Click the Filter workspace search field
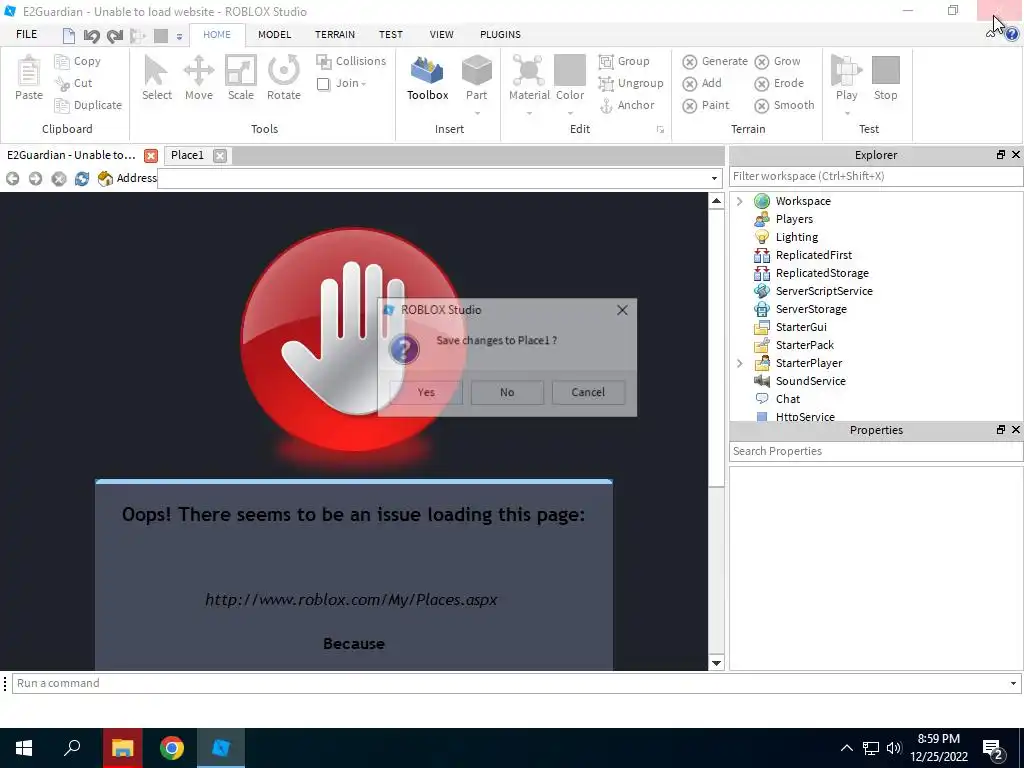The height and width of the screenshot is (768, 1024). click(x=876, y=176)
